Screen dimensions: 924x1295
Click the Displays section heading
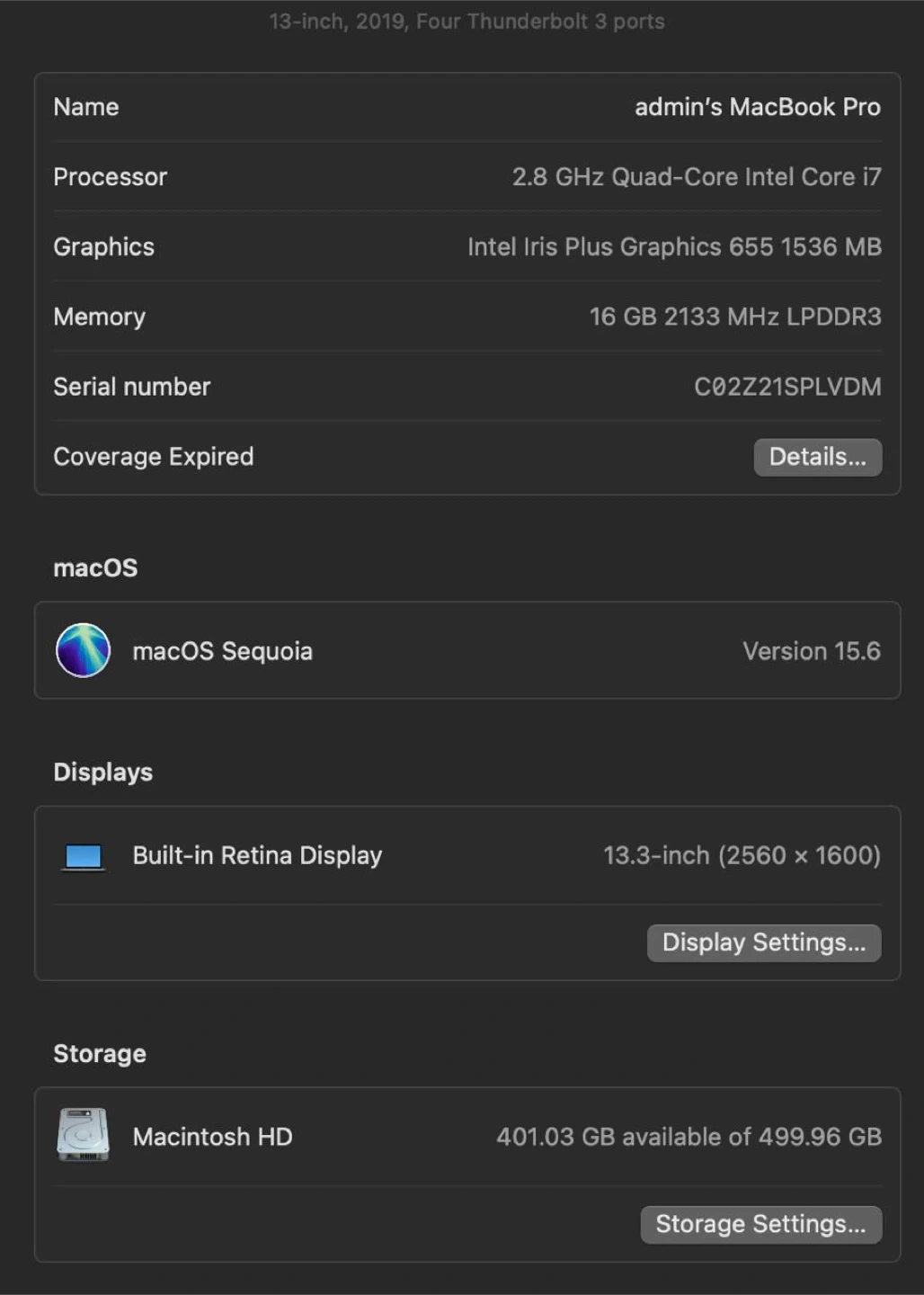coord(102,773)
